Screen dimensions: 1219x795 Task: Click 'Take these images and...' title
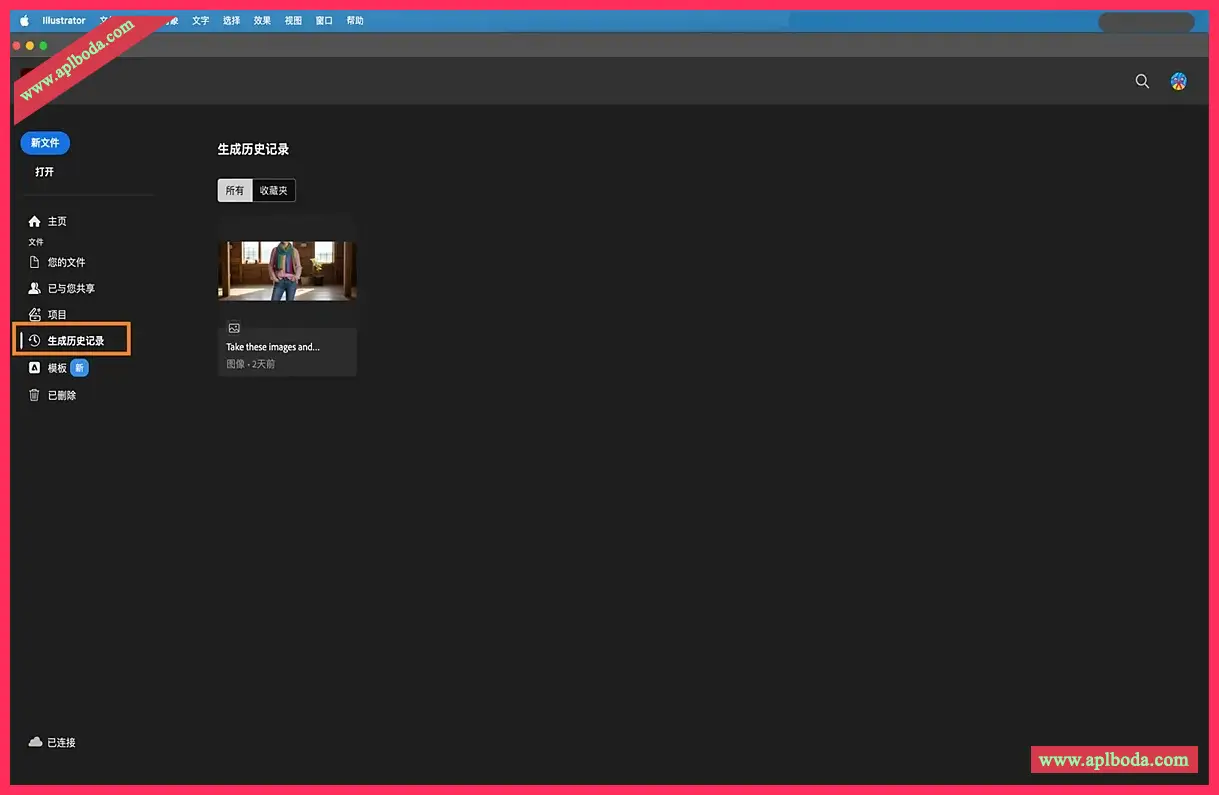pos(273,347)
